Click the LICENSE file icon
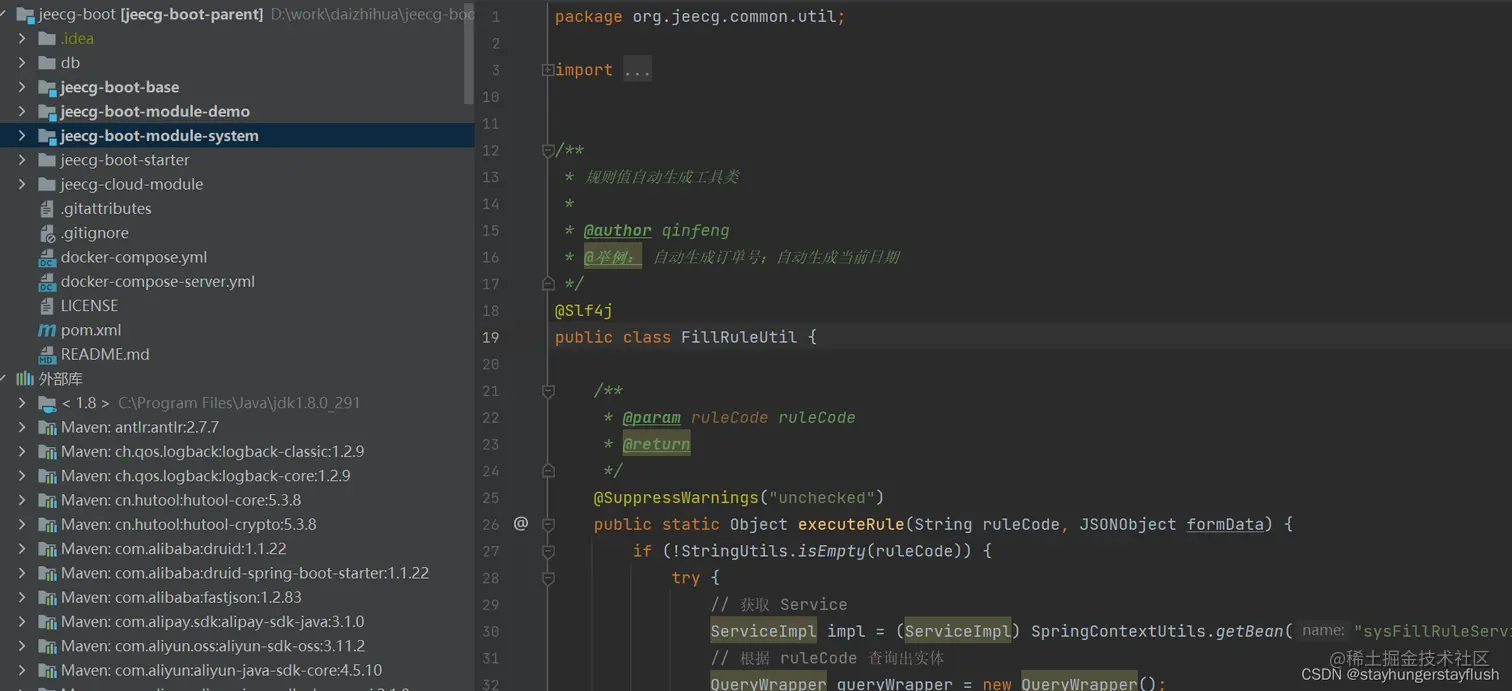The width and height of the screenshot is (1512, 691). pos(47,306)
